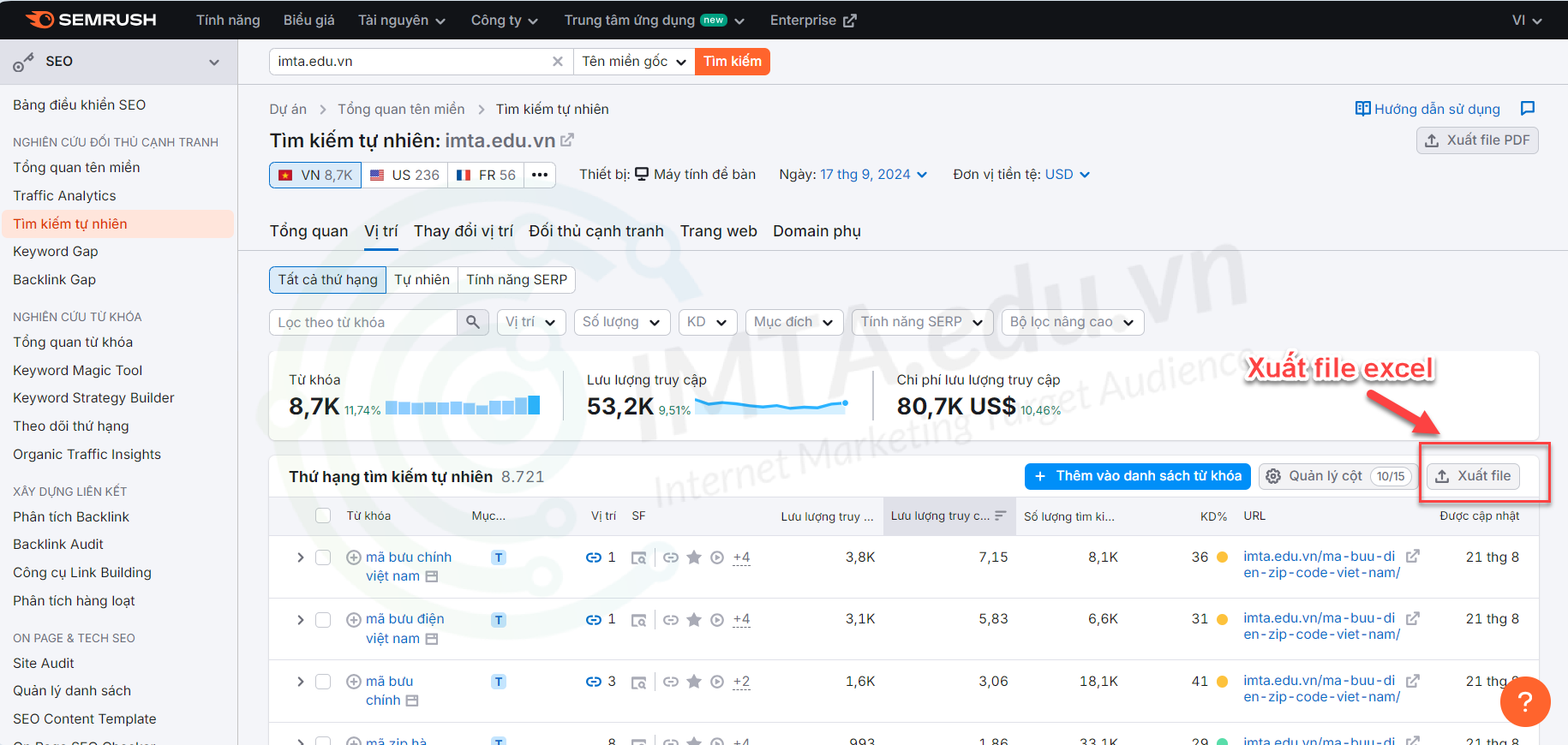
Task: Select the US 236 database
Action: 404,175
